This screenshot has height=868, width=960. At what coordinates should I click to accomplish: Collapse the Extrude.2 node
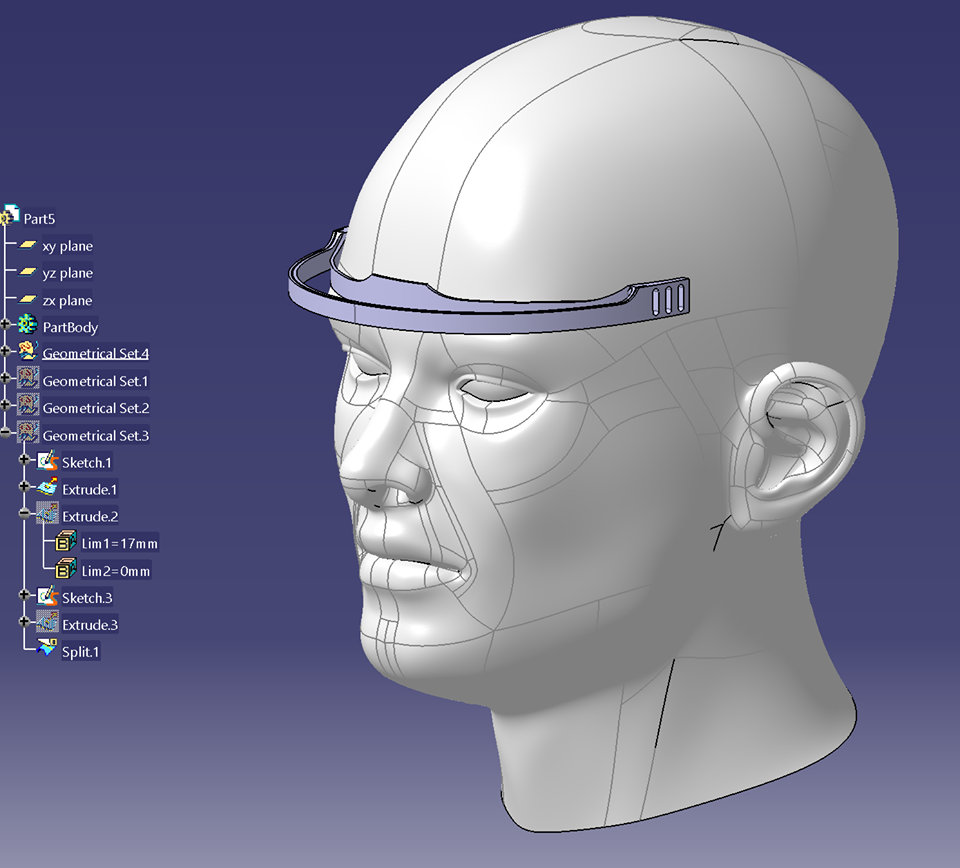24,514
